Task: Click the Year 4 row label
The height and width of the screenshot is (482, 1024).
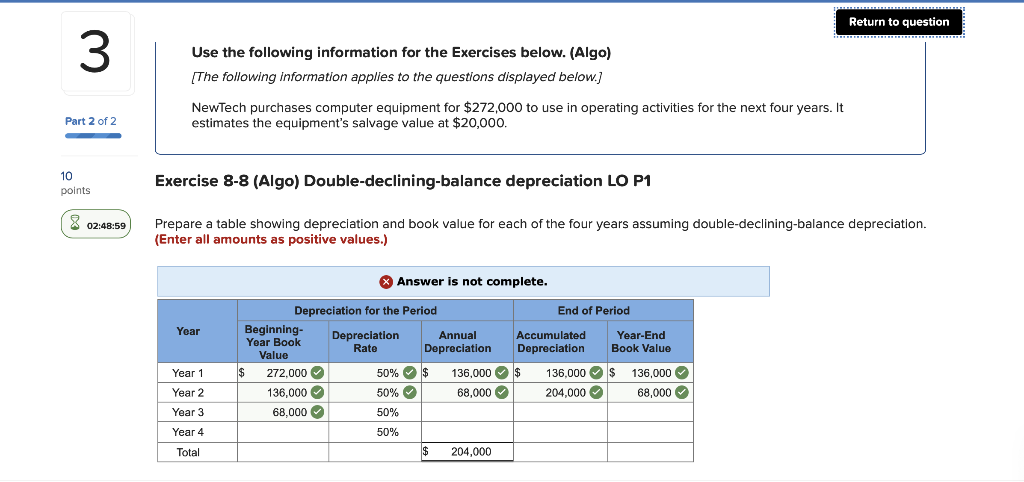Action: pos(187,432)
